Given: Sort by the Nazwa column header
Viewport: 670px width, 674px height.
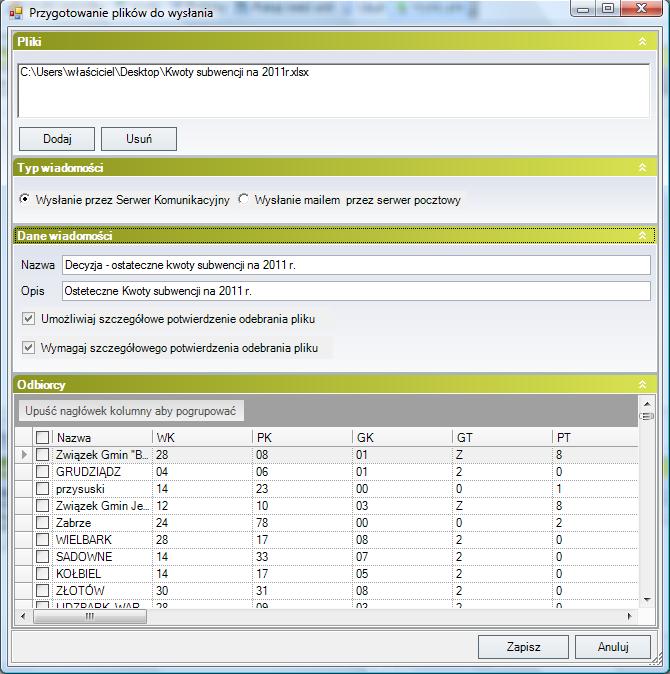Looking at the screenshot, I should pyautogui.click(x=102, y=438).
